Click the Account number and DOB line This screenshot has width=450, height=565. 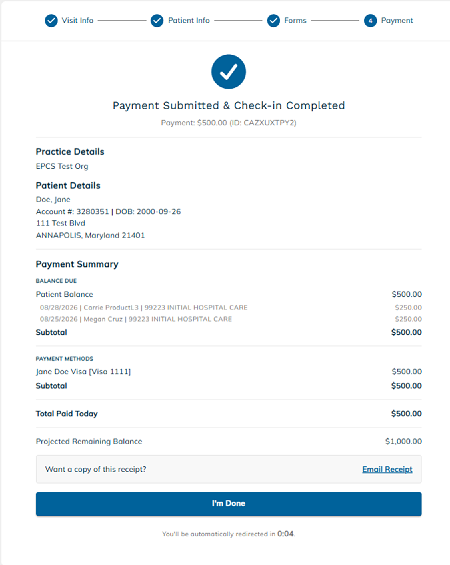click(108, 212)
